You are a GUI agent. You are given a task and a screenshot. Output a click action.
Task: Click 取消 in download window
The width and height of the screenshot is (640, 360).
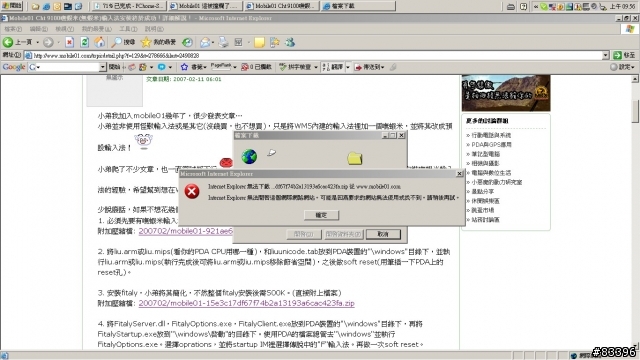click(x=383, y=234)
